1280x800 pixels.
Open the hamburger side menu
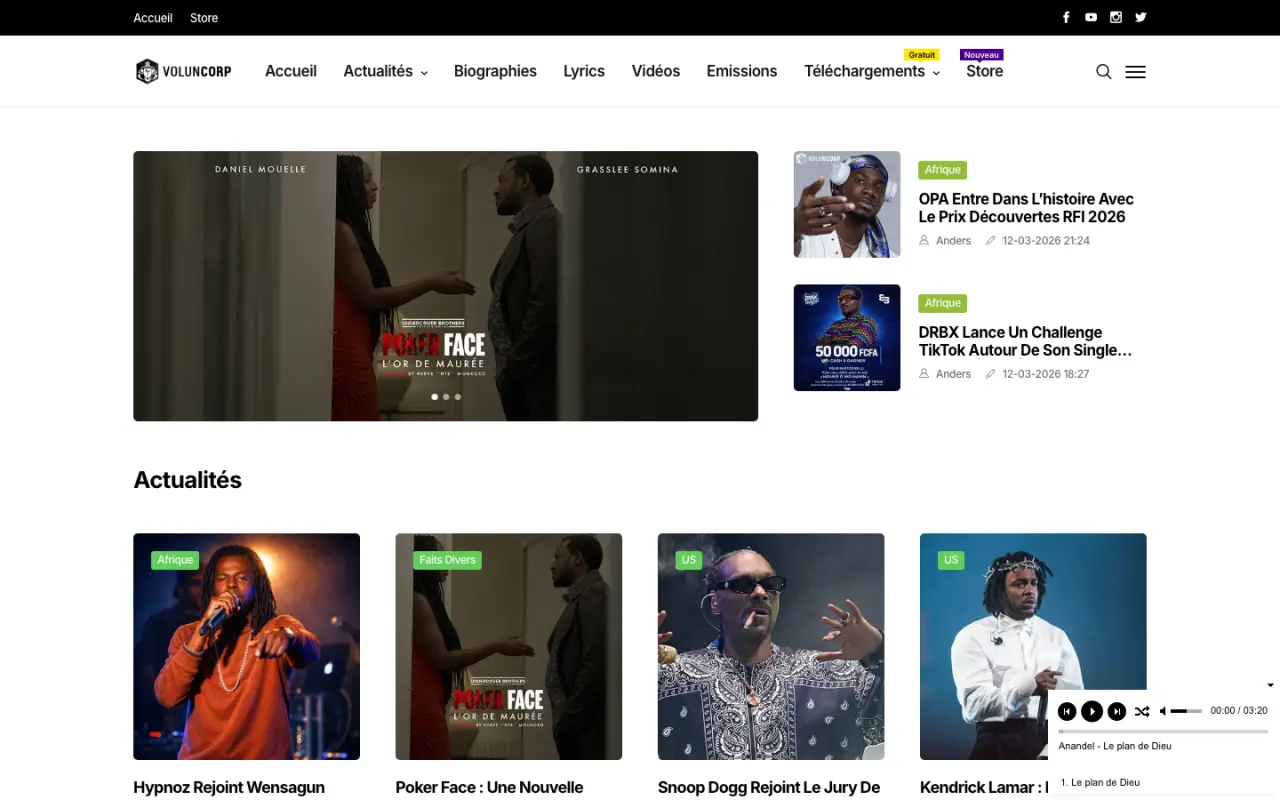coord(1135,72)
